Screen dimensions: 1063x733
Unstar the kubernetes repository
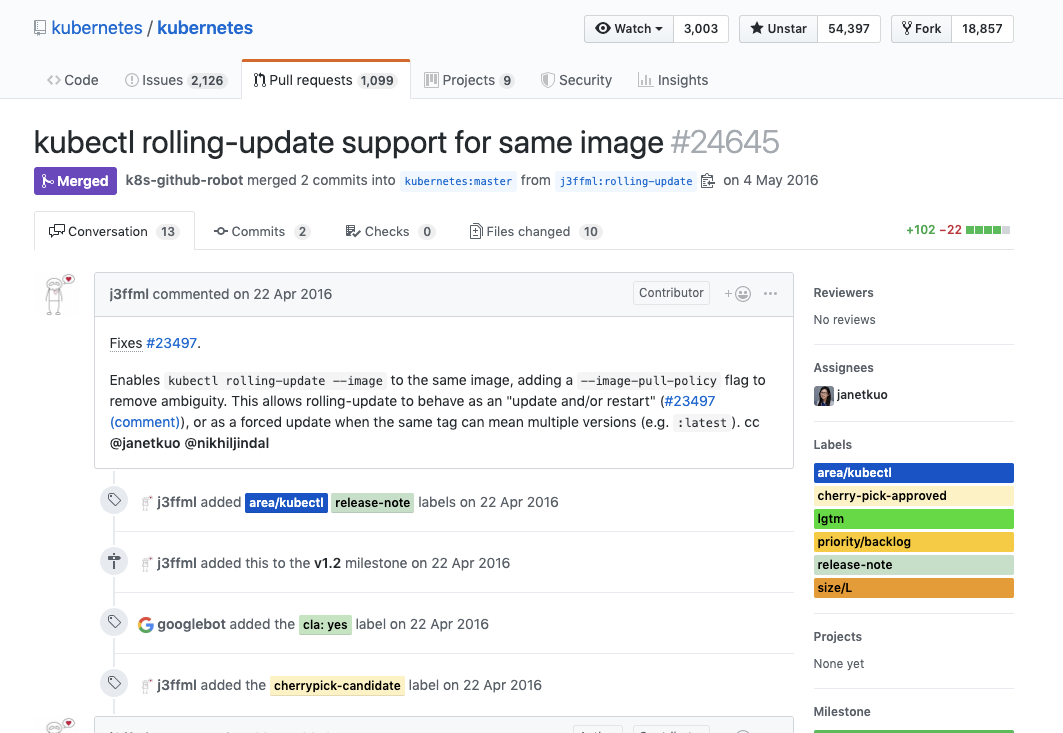778,28
